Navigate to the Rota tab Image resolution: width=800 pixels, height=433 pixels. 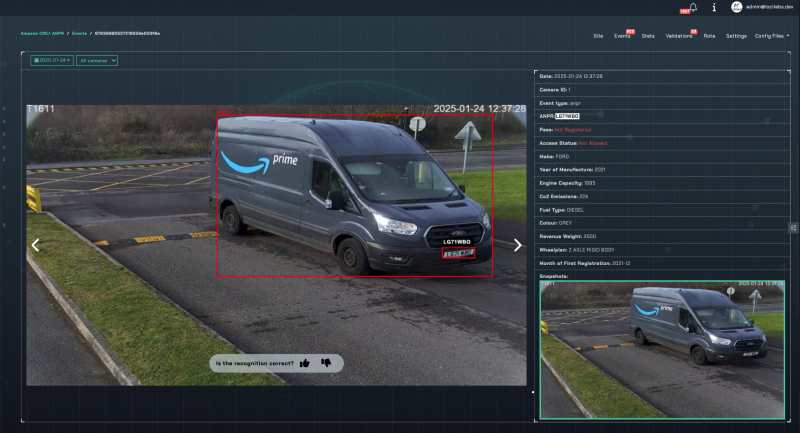tap(709, 35)
